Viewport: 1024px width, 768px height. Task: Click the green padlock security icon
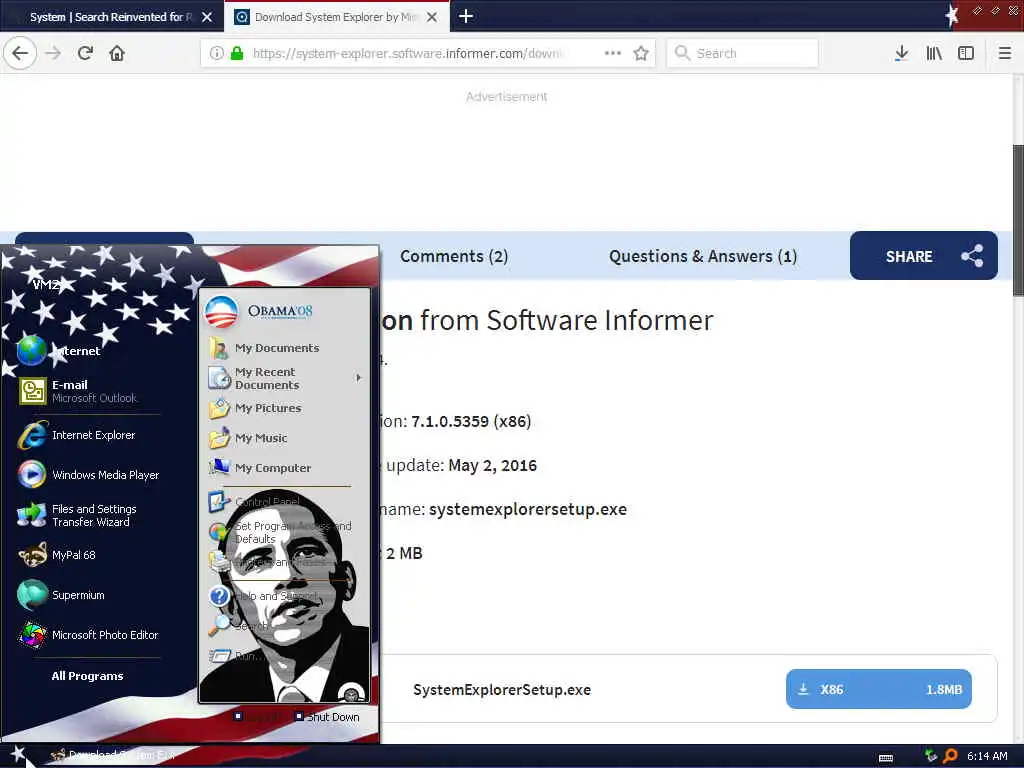click(237, 53)
